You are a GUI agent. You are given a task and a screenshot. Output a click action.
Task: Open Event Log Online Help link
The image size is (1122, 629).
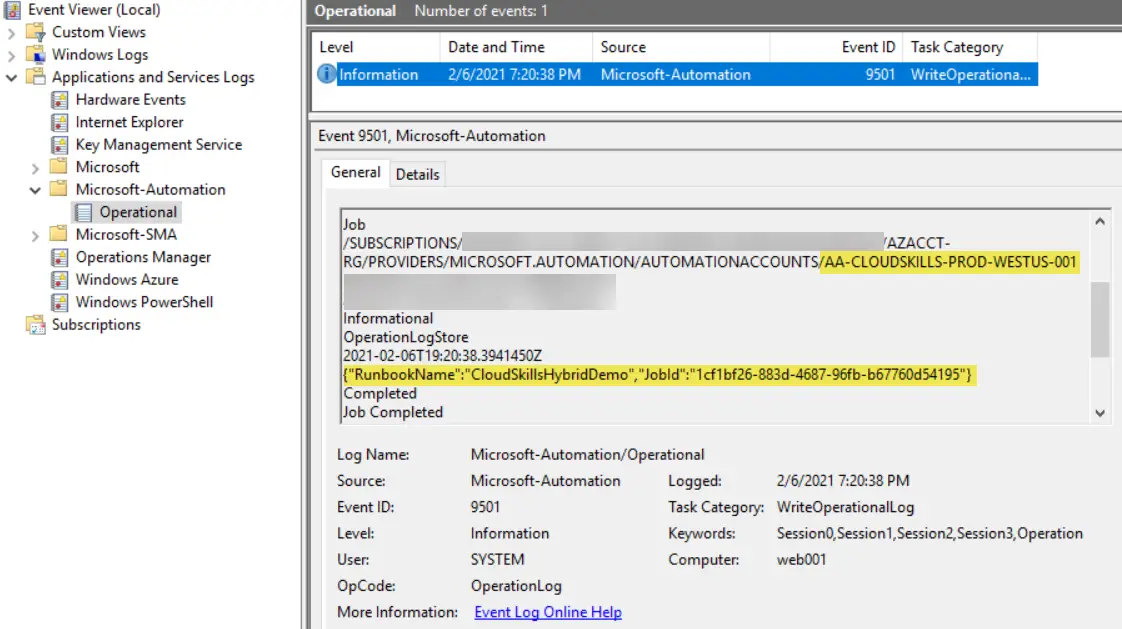click(x=547, y=611)
